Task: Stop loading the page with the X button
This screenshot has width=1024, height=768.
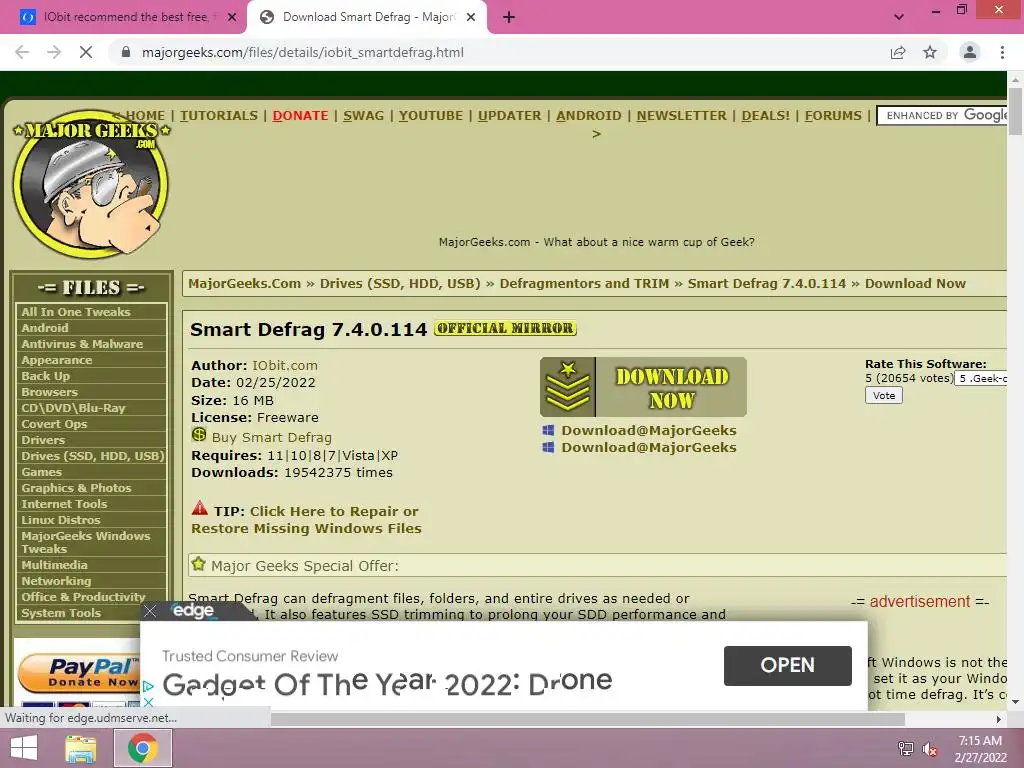Action: click(86, 52)
